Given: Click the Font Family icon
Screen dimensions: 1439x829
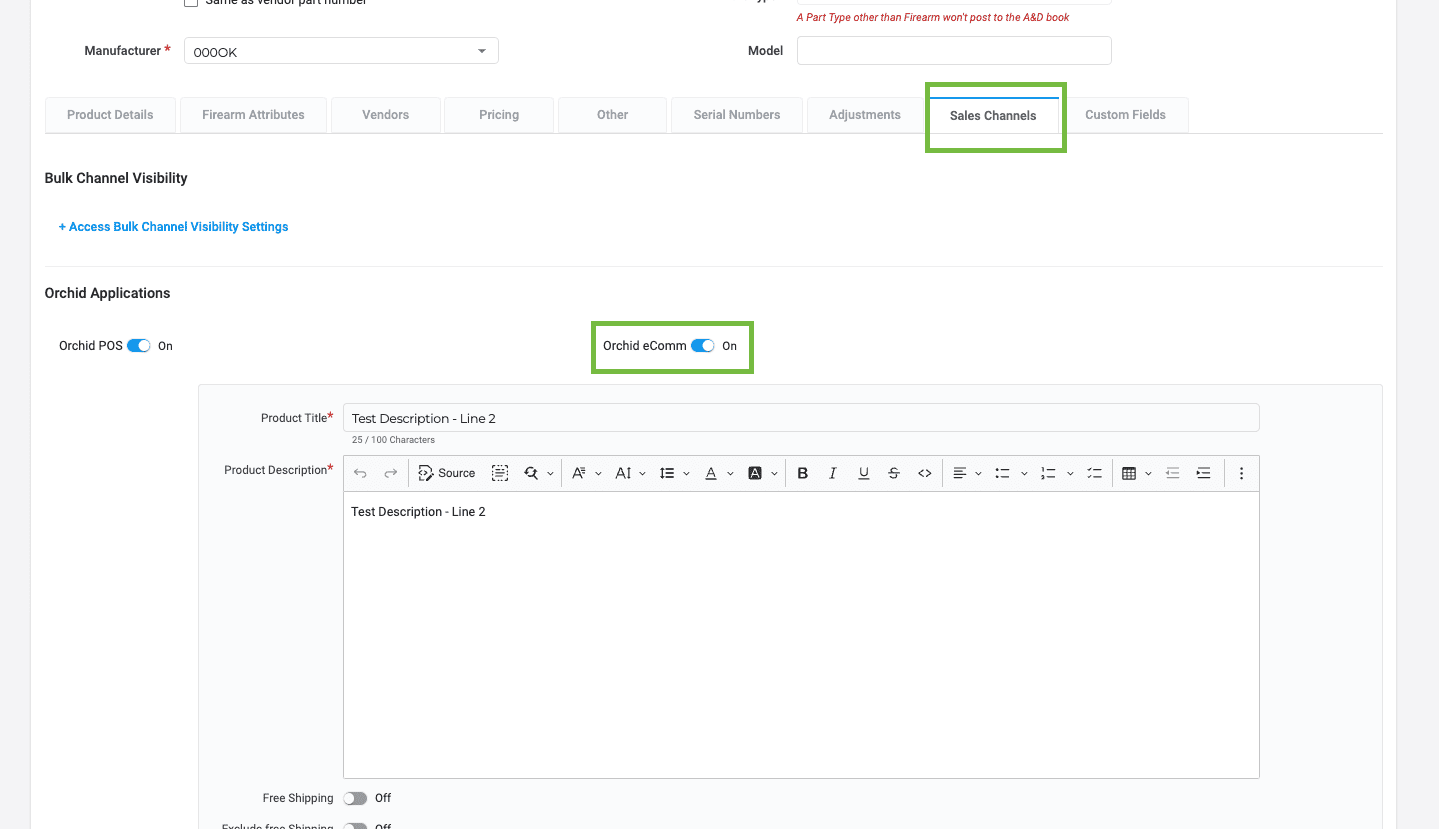Looking at the screenshot, I should tap(578, 473).
